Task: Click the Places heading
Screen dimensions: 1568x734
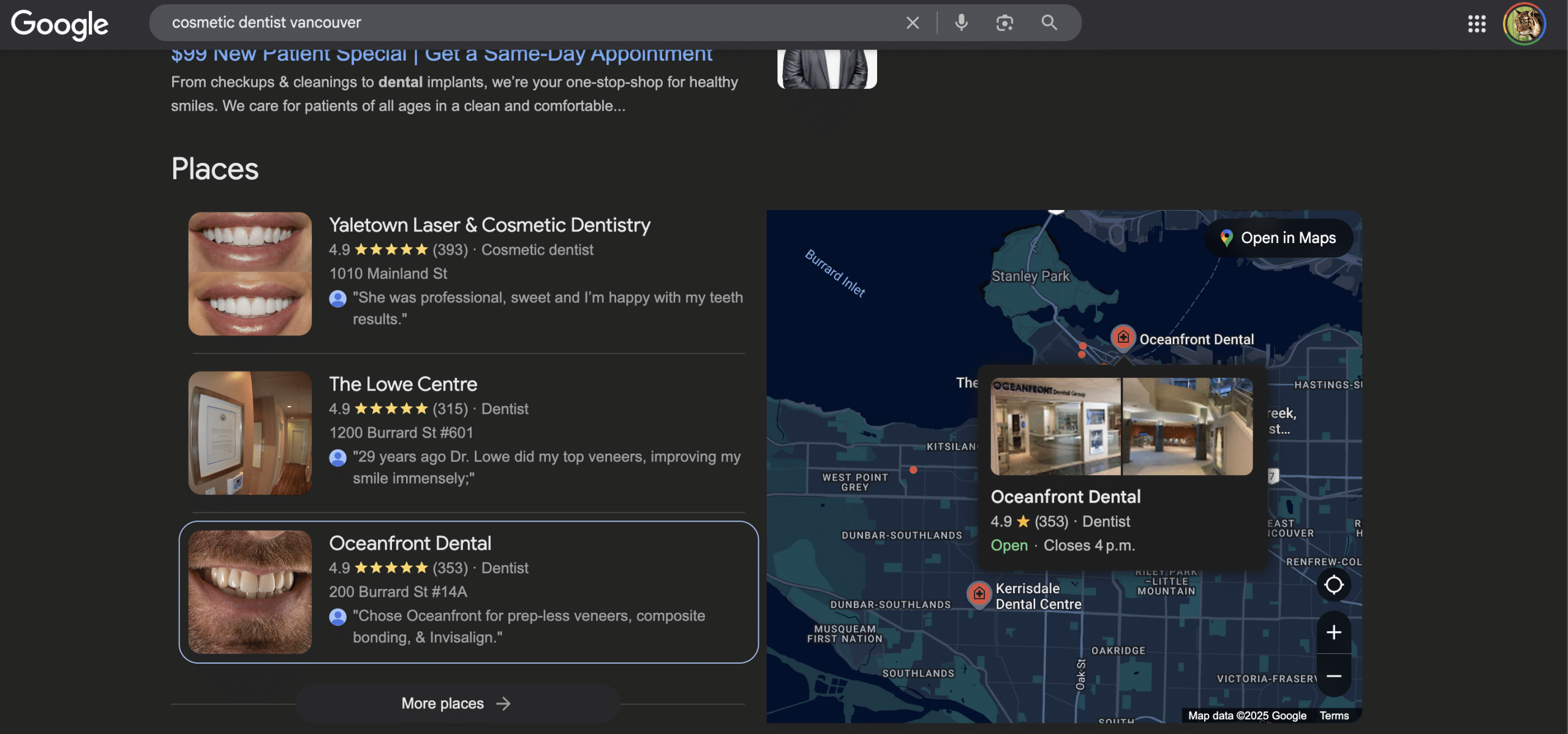Action: tap(215, 168)
